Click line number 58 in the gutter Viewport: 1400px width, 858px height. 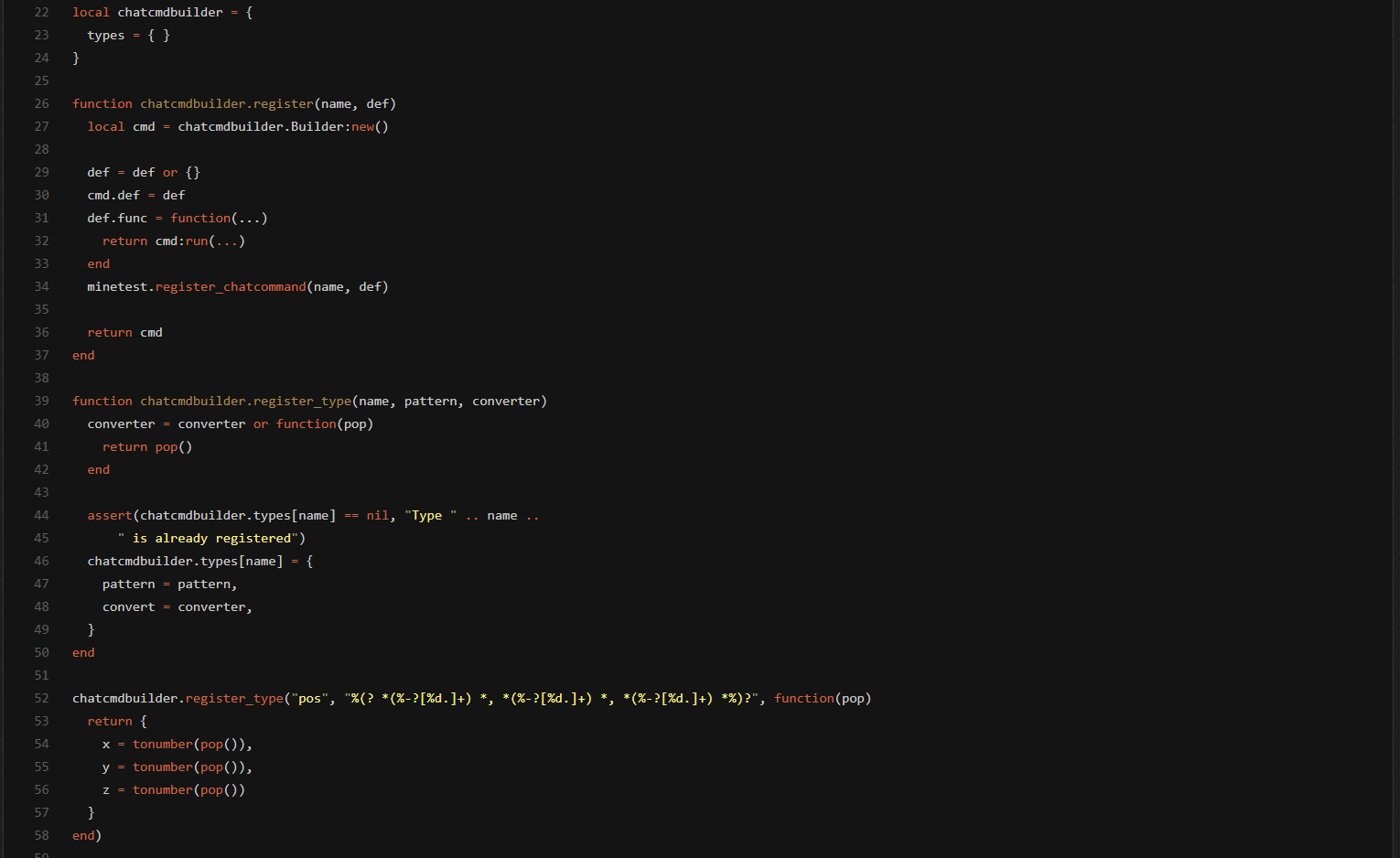(41, 835)
